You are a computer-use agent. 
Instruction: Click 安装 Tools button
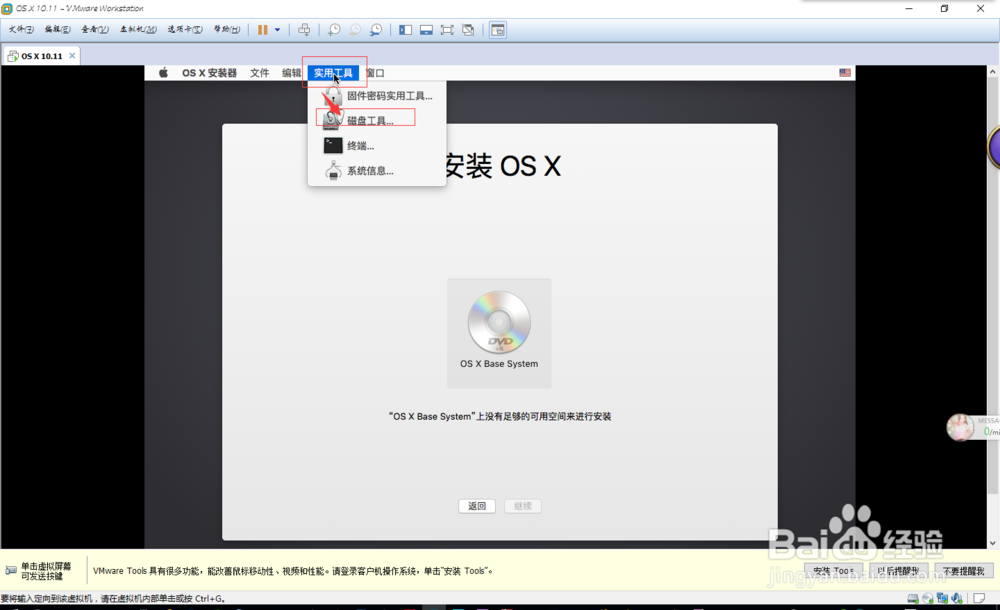coord(834,570)
